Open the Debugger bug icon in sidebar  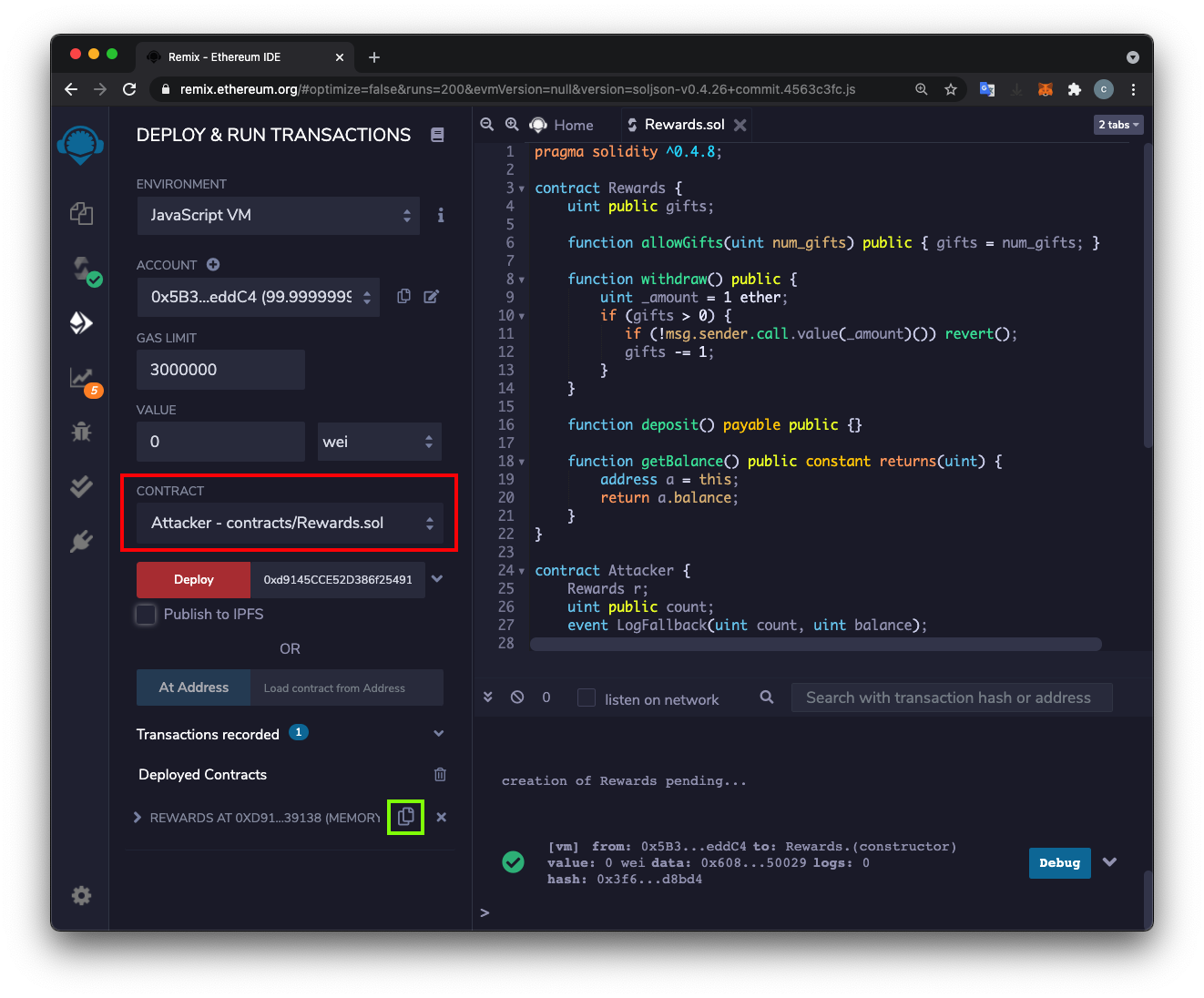pos(81,432)
